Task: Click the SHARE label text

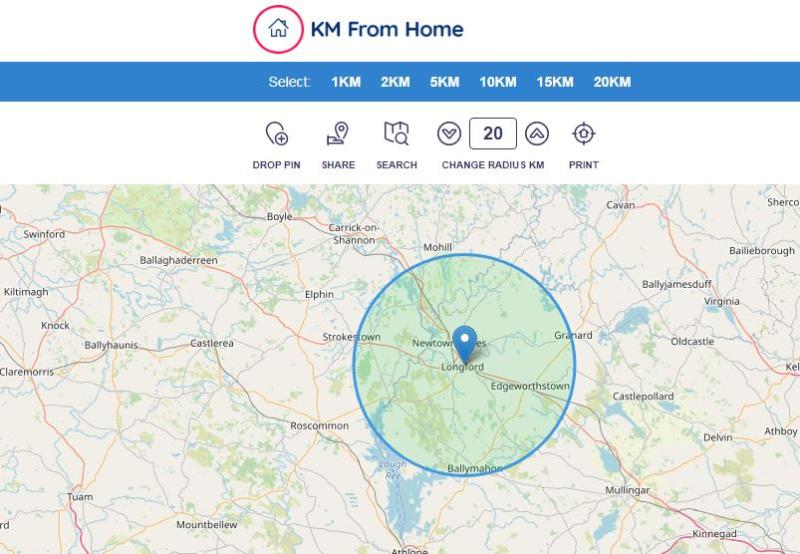Action: tap(338, 165)
